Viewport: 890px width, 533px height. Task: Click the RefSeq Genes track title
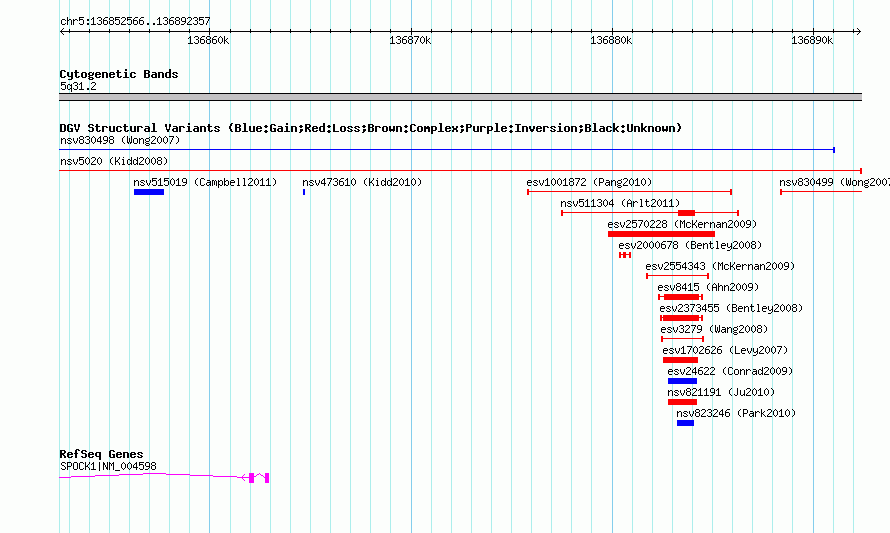(101, 454)
